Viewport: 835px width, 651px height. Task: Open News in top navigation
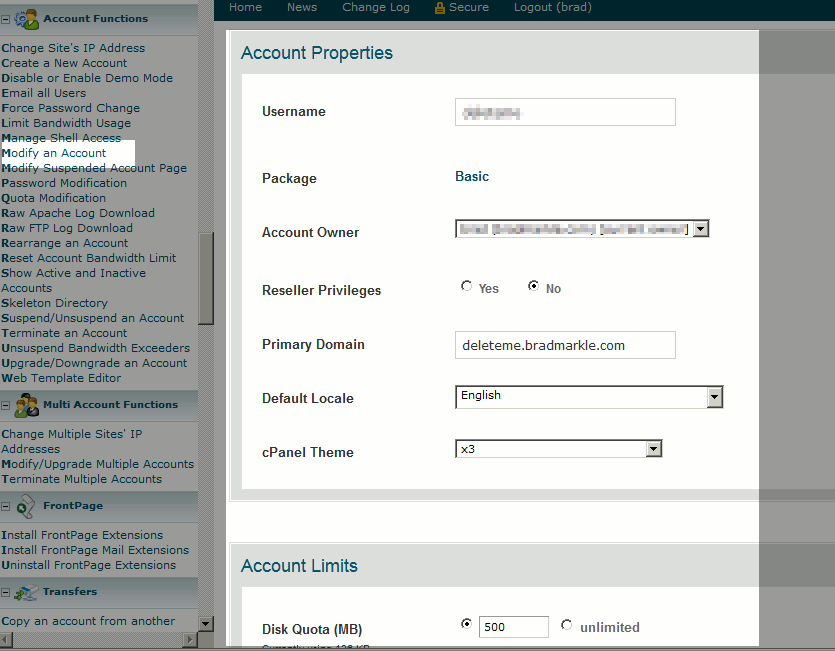pyautogui.click(x=302, y=7)
